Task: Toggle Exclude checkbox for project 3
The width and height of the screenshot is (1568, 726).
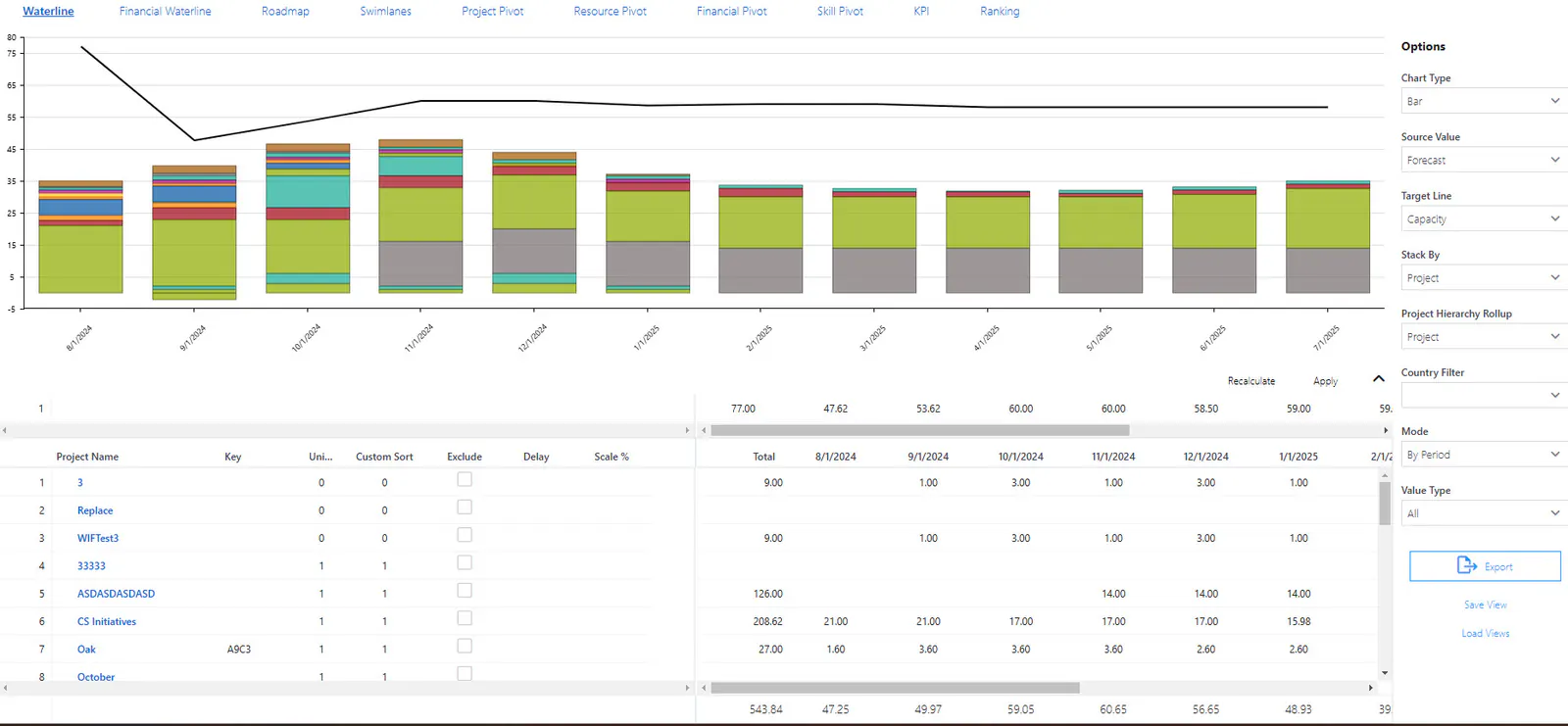Action: [465, 479]
